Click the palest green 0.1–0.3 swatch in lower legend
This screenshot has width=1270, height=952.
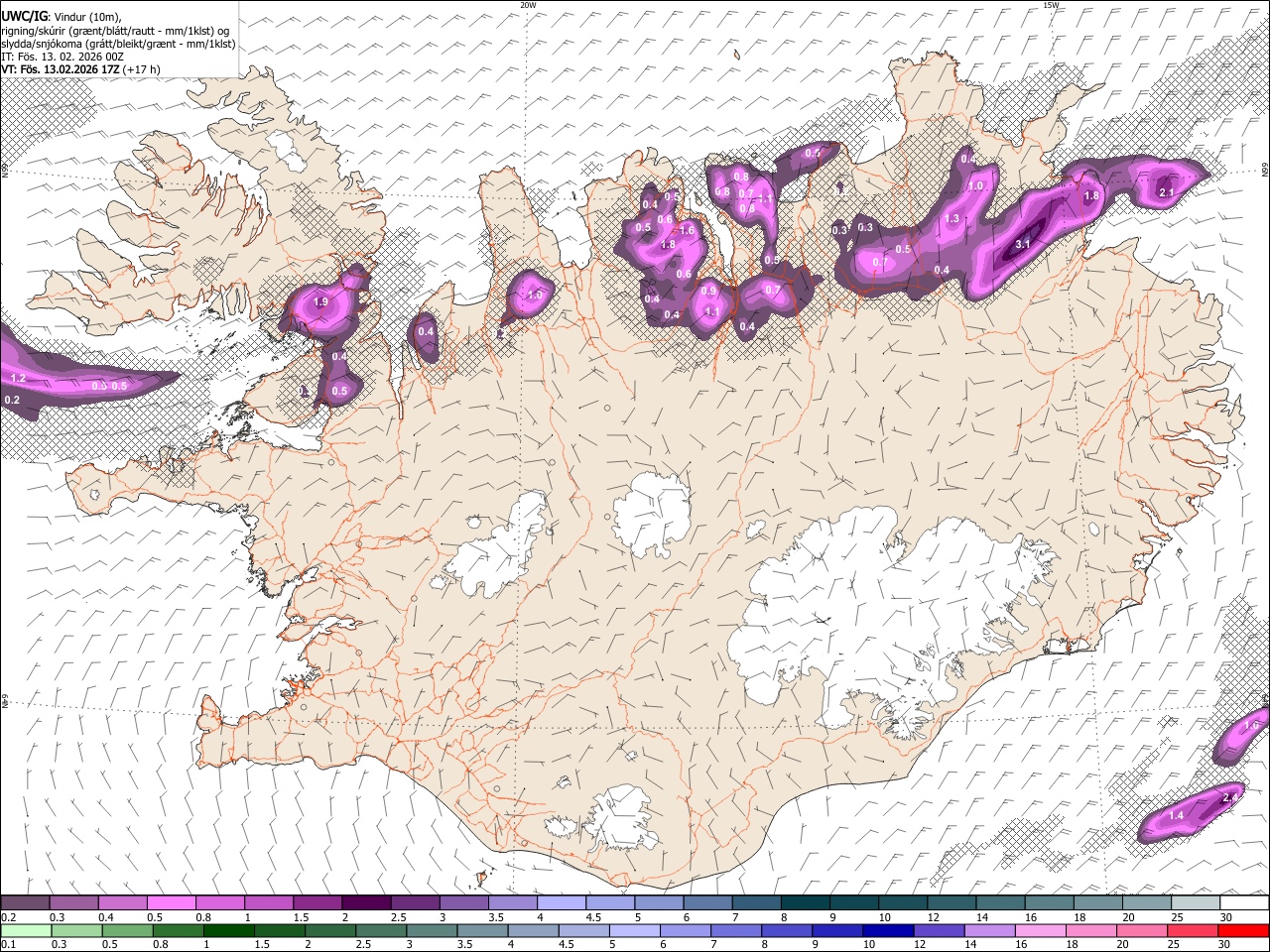click(x=26, y=930)
